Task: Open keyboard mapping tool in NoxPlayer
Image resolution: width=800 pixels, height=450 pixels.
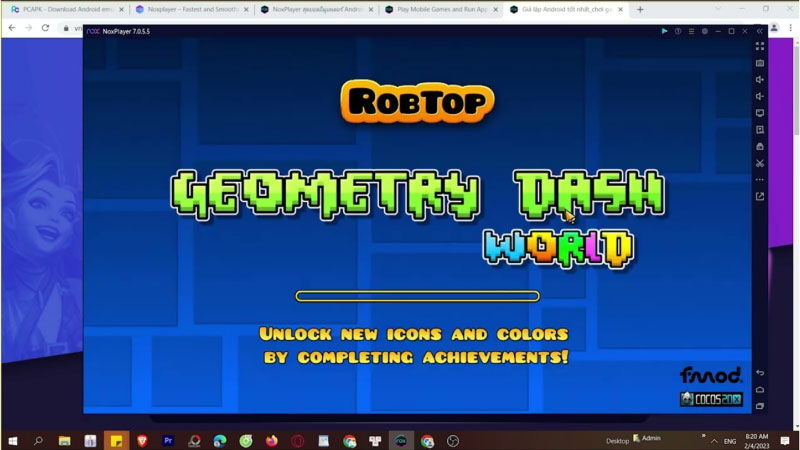Action: (x=760, y=63)
